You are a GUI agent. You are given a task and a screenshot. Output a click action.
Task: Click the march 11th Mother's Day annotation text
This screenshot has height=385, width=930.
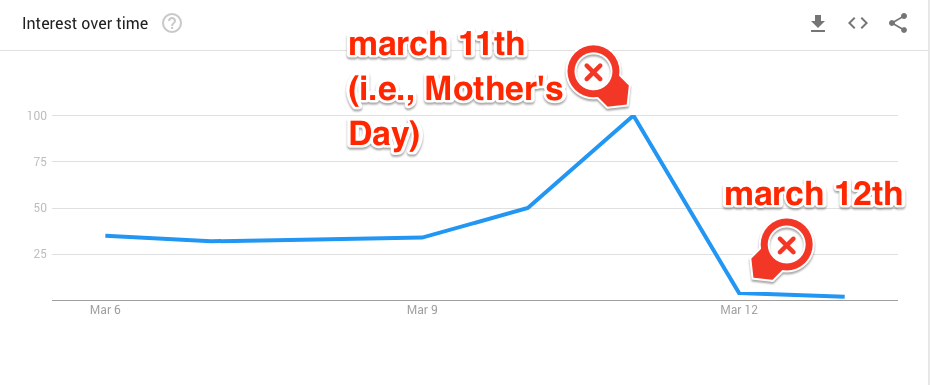click(455, 91)
